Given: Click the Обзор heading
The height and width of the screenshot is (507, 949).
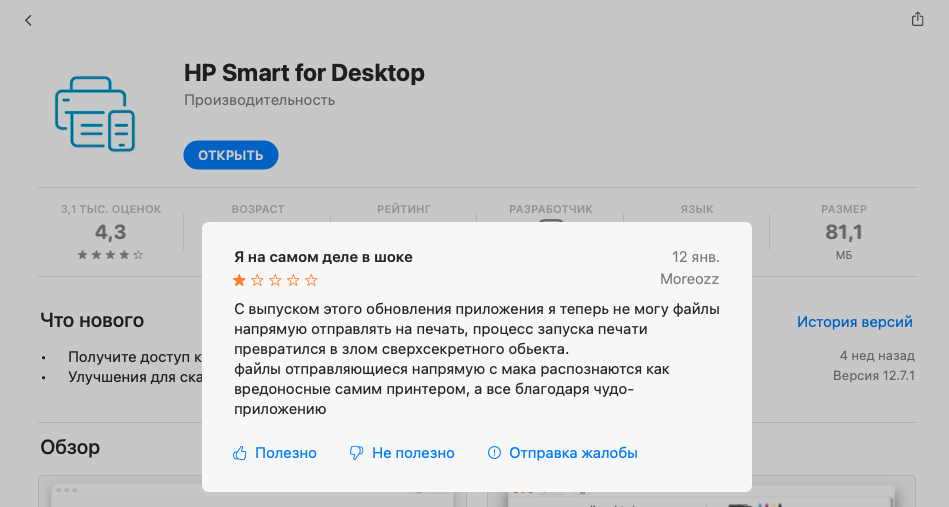Looking at the screenshot, I should [70, 447].
